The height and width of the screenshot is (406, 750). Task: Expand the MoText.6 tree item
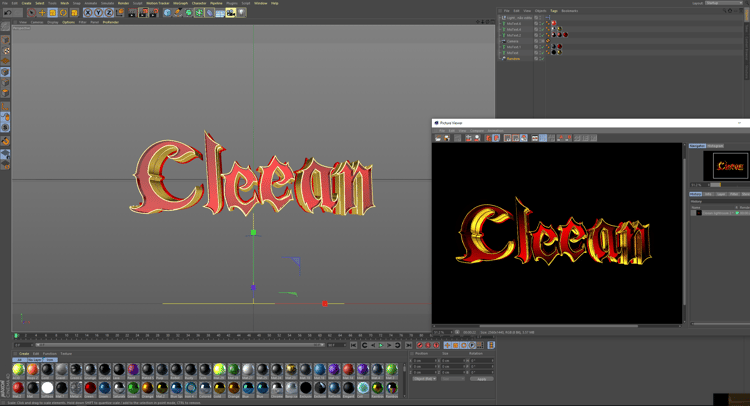pyautogui.click(x=500, y=23)
